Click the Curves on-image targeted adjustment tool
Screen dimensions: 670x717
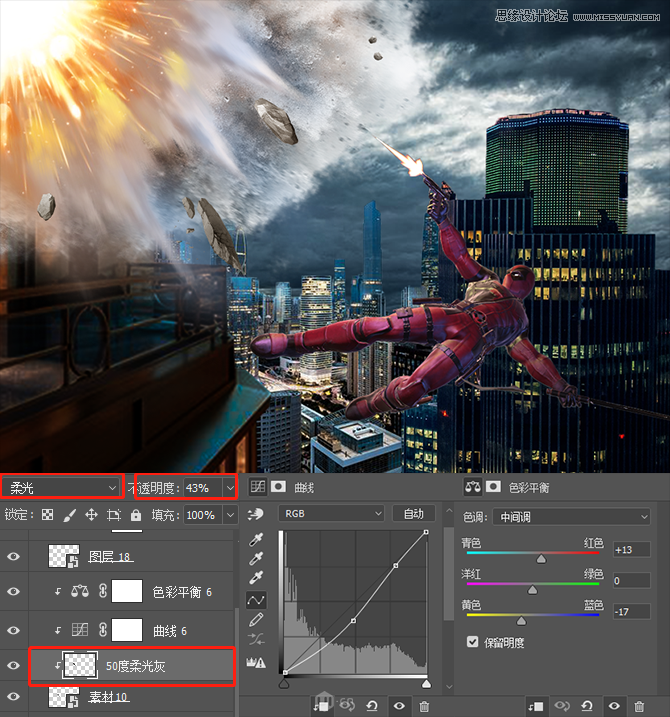(256, 514)
